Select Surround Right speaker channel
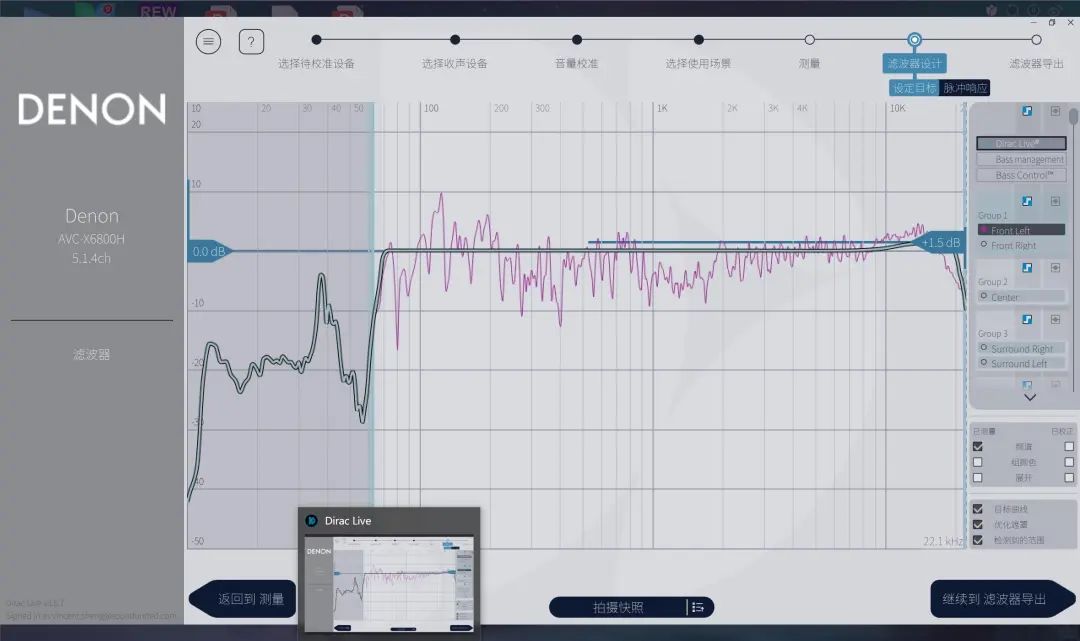Screen dimensions: 1080x641 click(x=1021, y=348)
